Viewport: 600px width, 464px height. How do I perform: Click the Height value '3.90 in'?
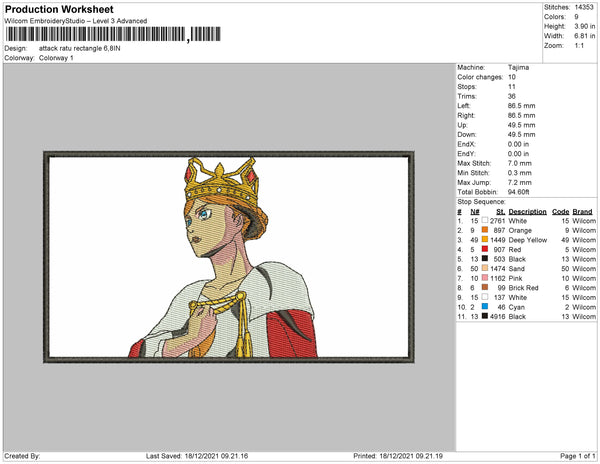585,26
